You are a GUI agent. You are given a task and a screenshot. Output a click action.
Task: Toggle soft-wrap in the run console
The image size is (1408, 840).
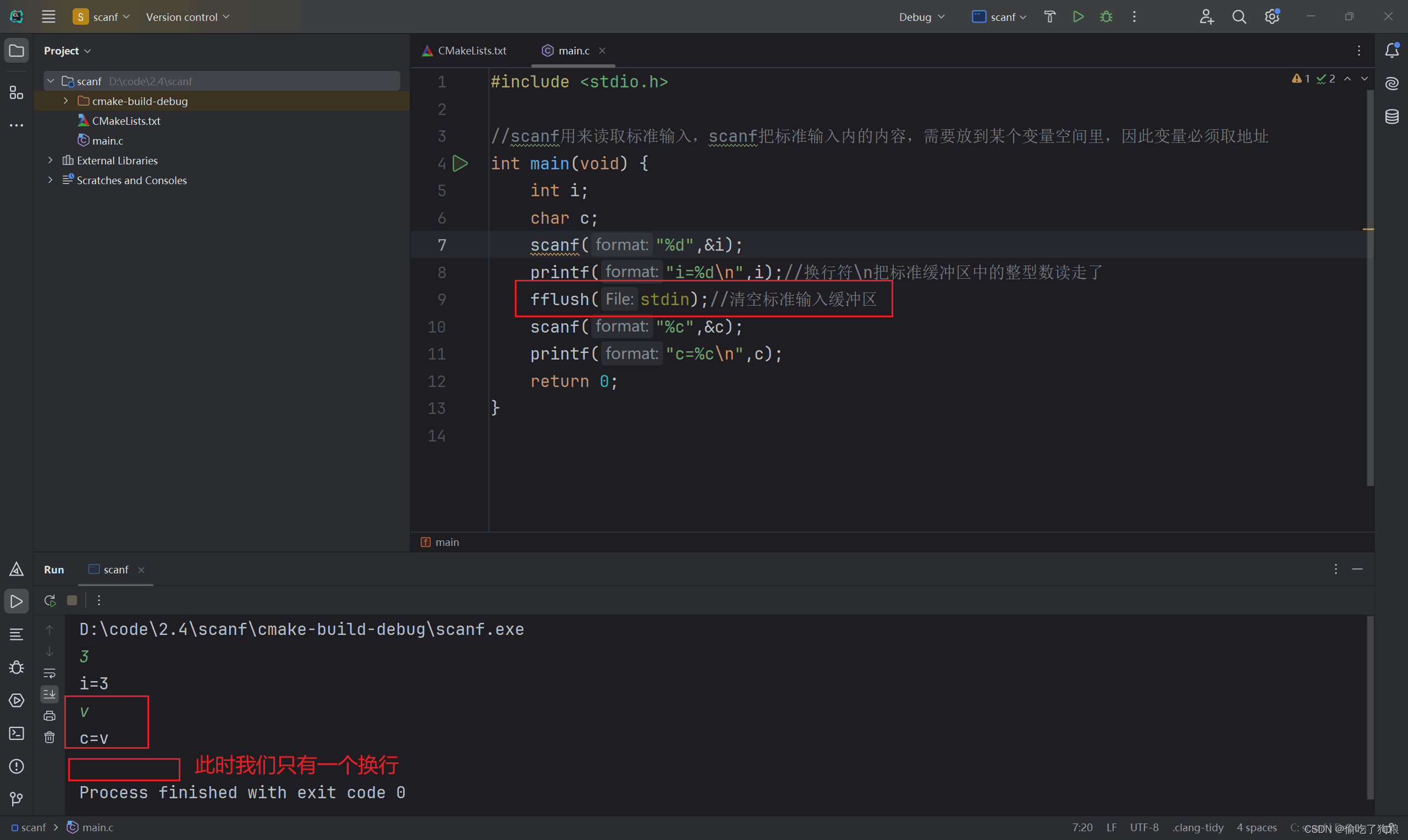[x=50, y=673]
